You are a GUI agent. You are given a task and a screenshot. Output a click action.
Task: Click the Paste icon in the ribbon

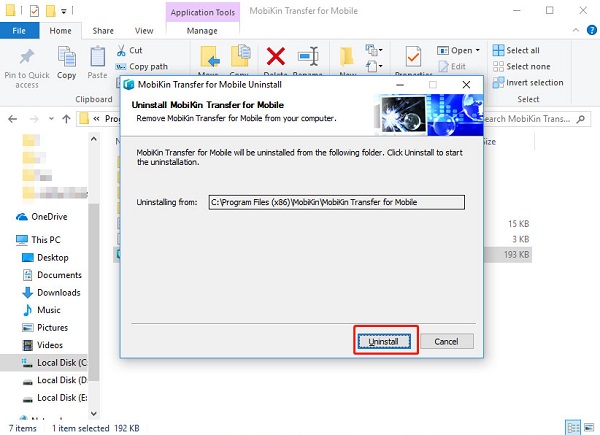[x=97, y=57]
